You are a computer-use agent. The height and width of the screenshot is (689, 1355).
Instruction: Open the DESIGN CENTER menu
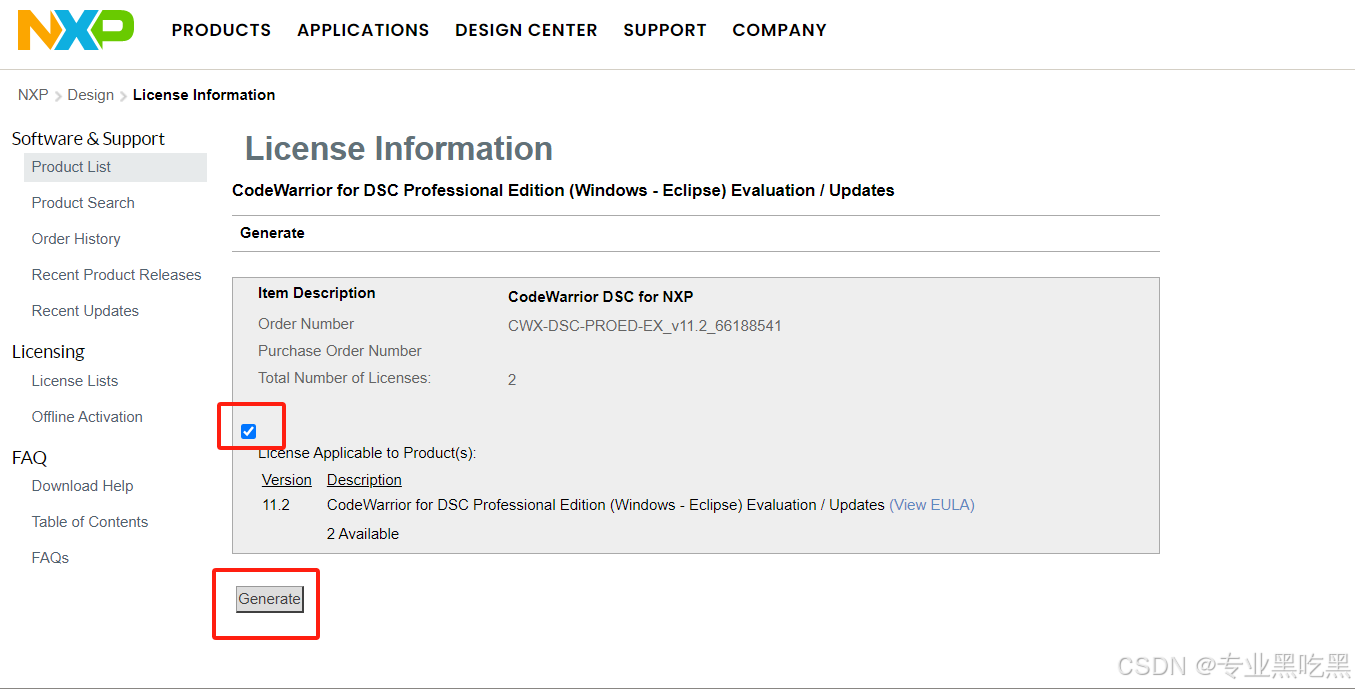coord(526,30)
